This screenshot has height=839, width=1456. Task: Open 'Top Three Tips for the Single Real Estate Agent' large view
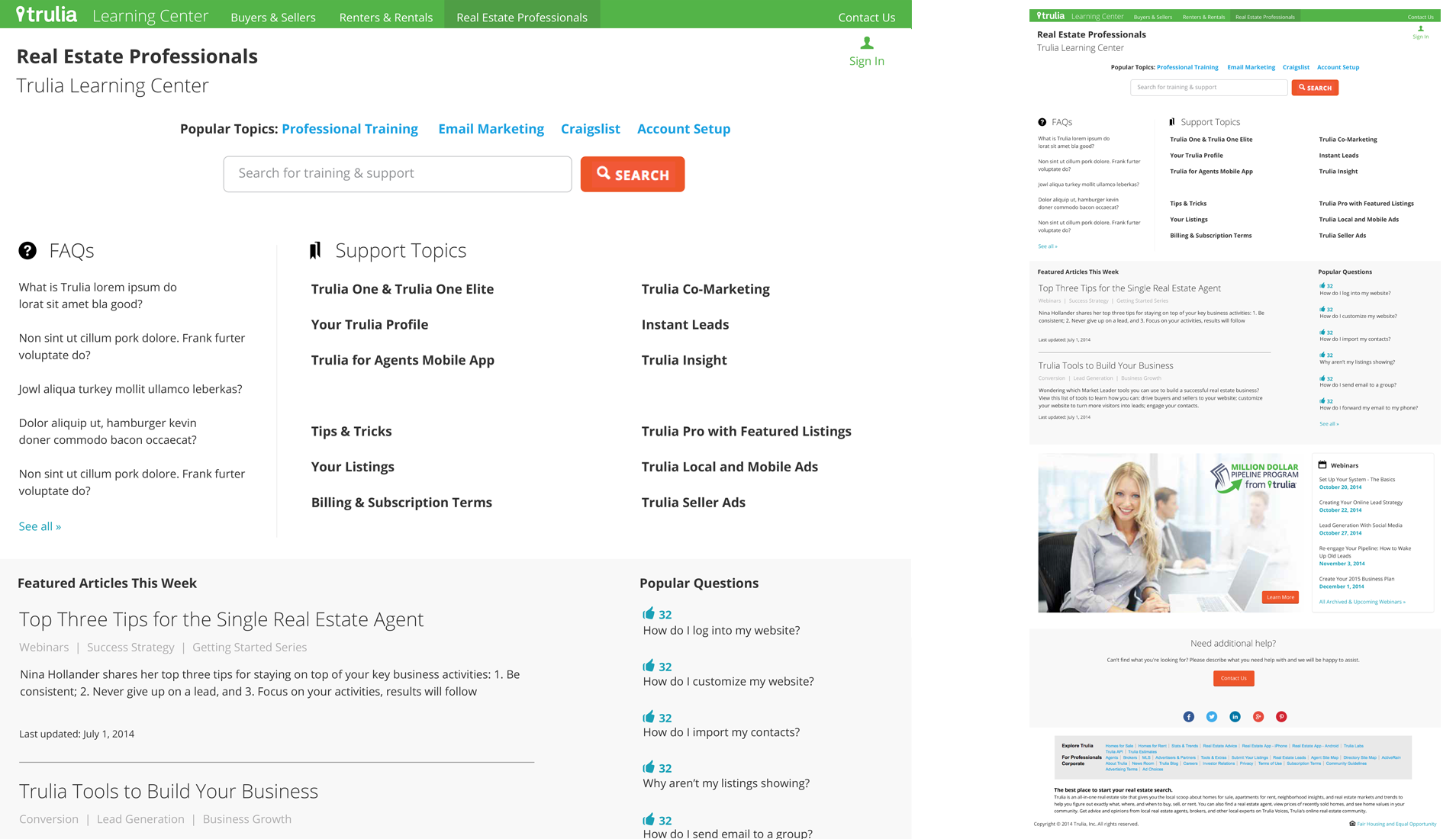pyautogui.click(x=221, y=619)
